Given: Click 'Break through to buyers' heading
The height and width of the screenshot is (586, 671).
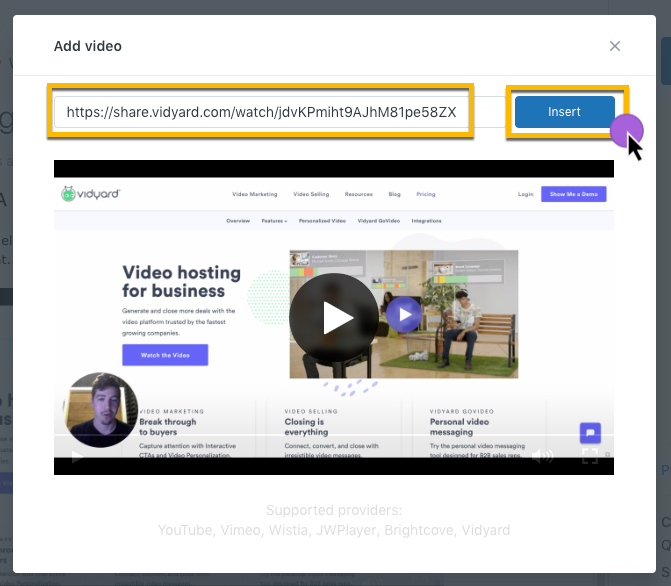Looking at the screenshot, I should pos(168,427).
